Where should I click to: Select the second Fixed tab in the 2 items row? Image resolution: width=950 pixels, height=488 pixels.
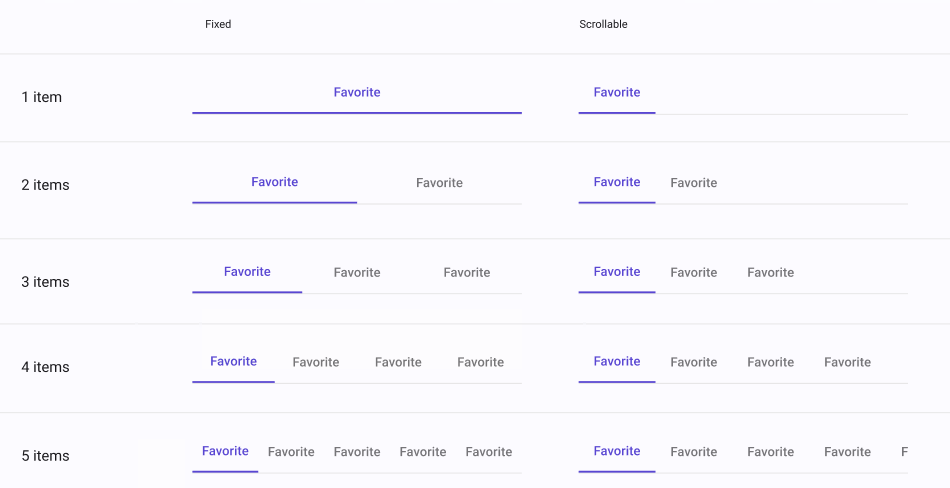[439, 183]
